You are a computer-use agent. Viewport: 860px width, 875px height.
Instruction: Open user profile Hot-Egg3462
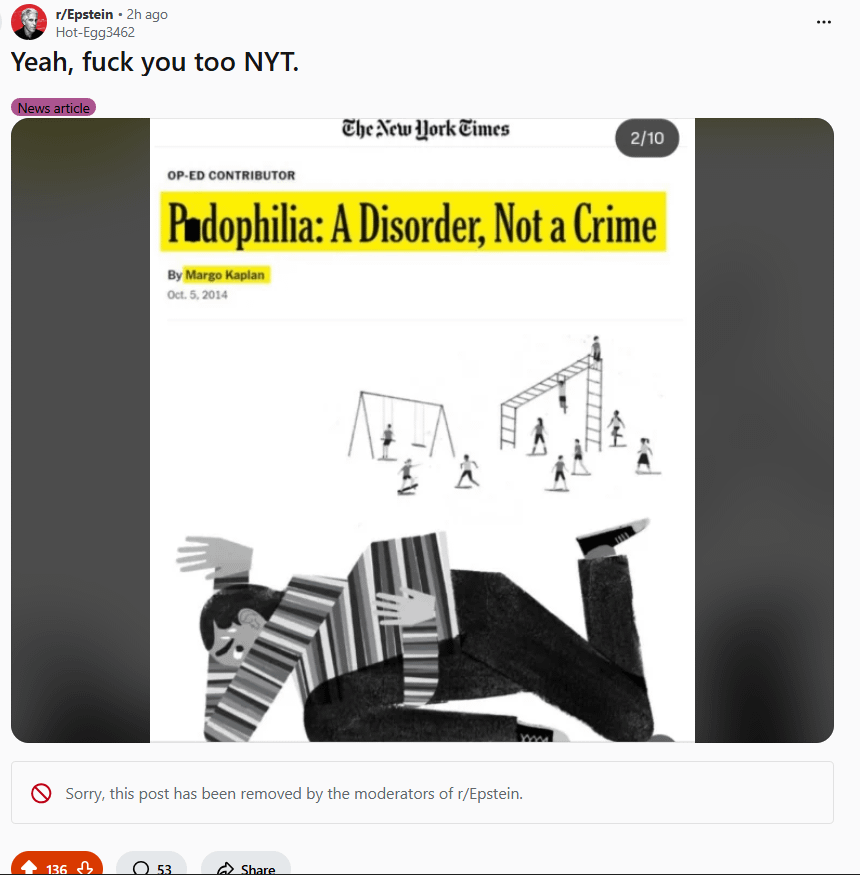coord(95,32)
